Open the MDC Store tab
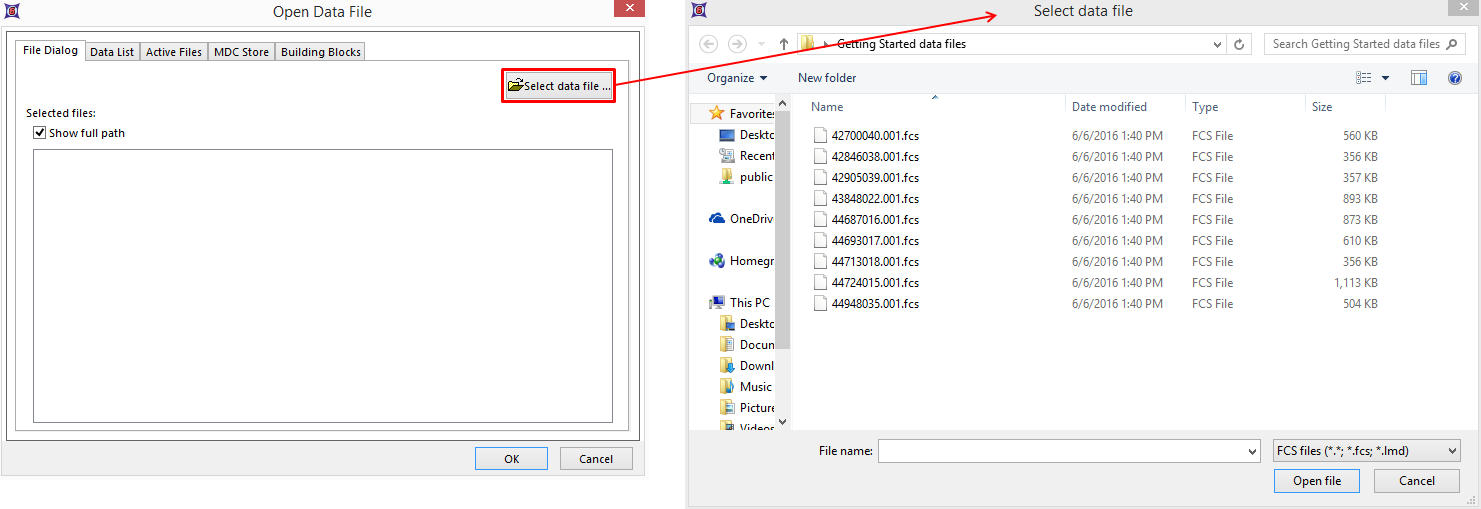This screenshot has width=1481, height=509. [241, 52]
